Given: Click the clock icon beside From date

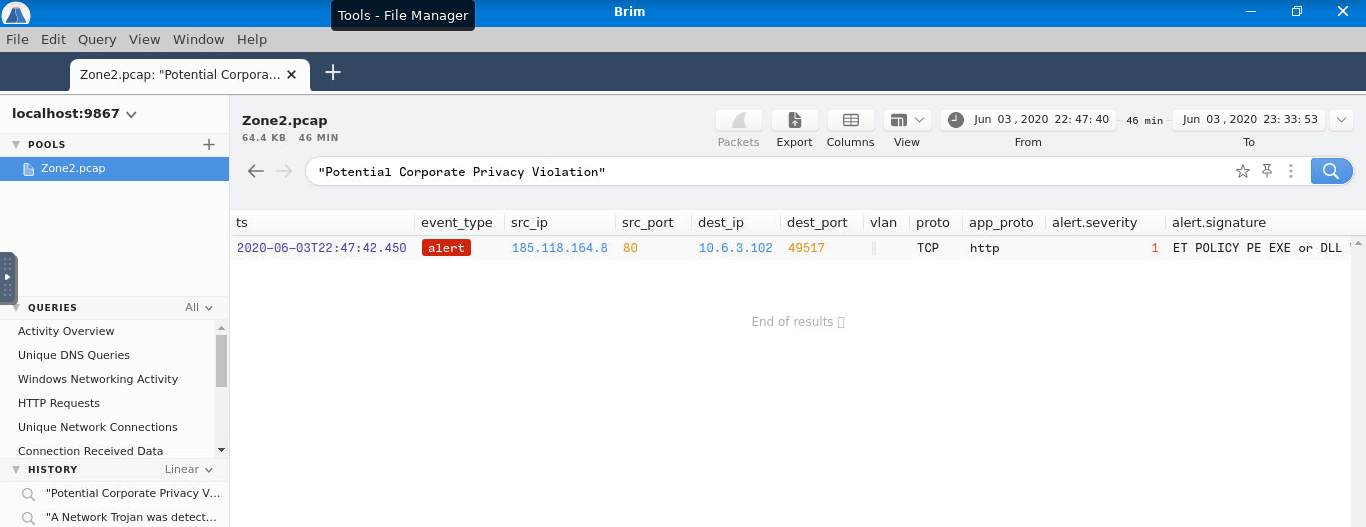Looking at the screenshot, I should 956,120.
